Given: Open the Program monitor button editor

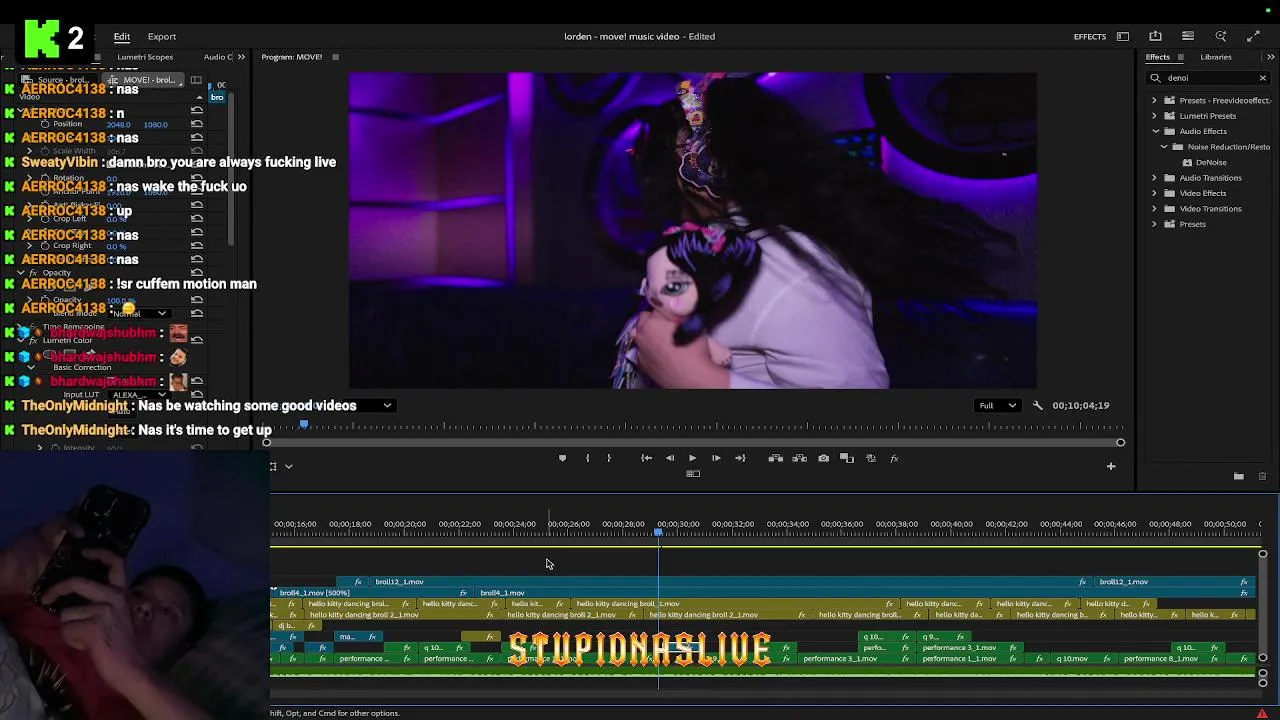Looking at the screenshot, I should click(1110, 466).
